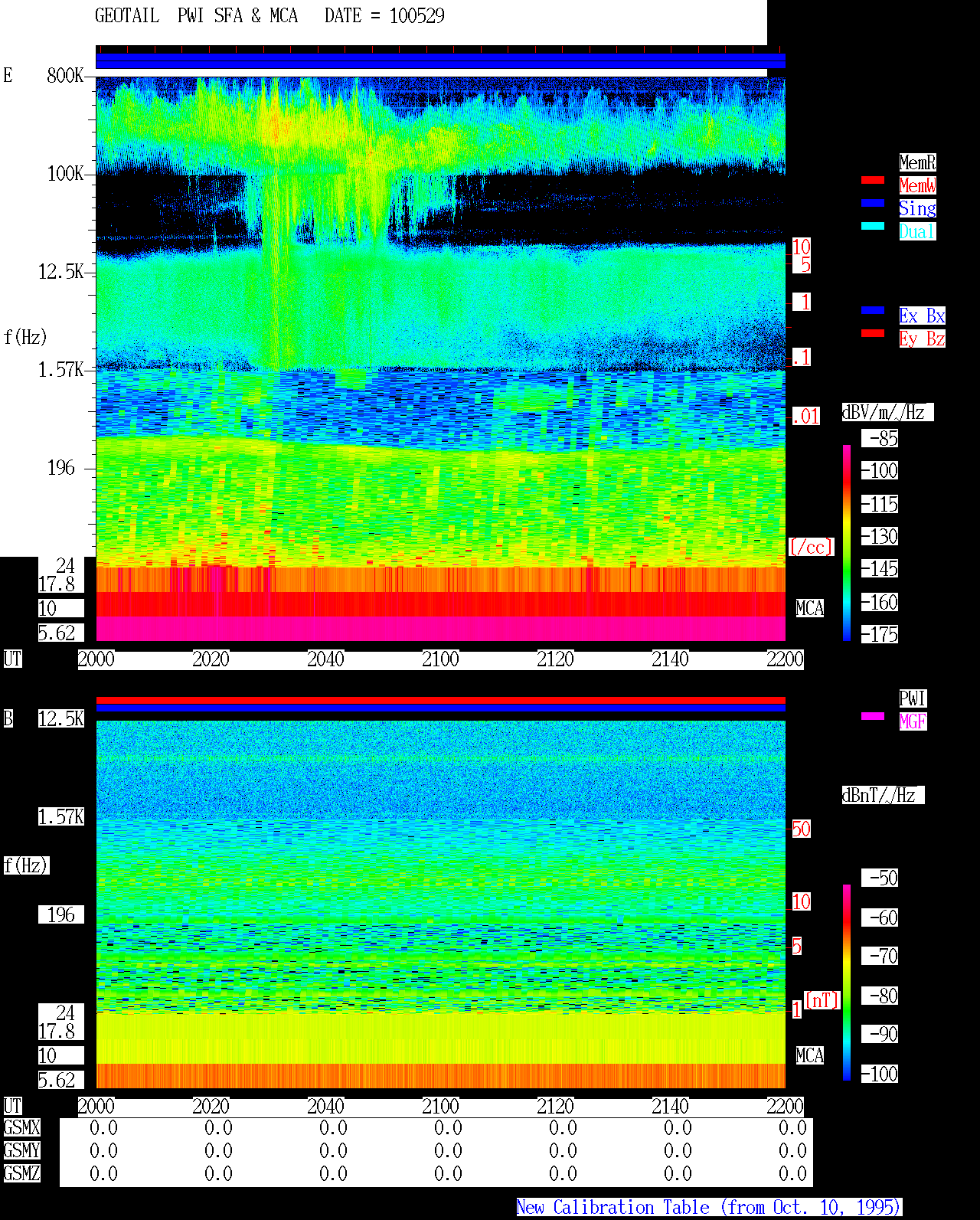This screenshot has width=980, height=1220.
Task: Click the 800K frequency label on E panel
Action: point(65,76)
